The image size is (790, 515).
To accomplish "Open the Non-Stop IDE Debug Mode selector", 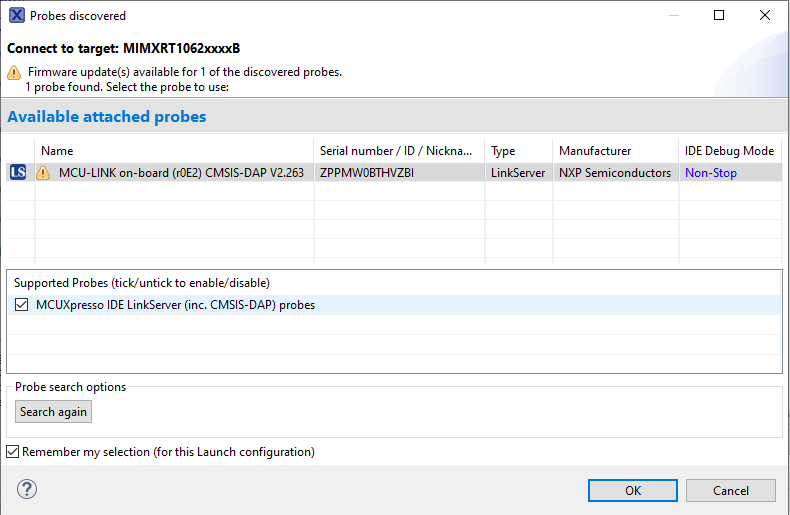I will pos(710,172).
